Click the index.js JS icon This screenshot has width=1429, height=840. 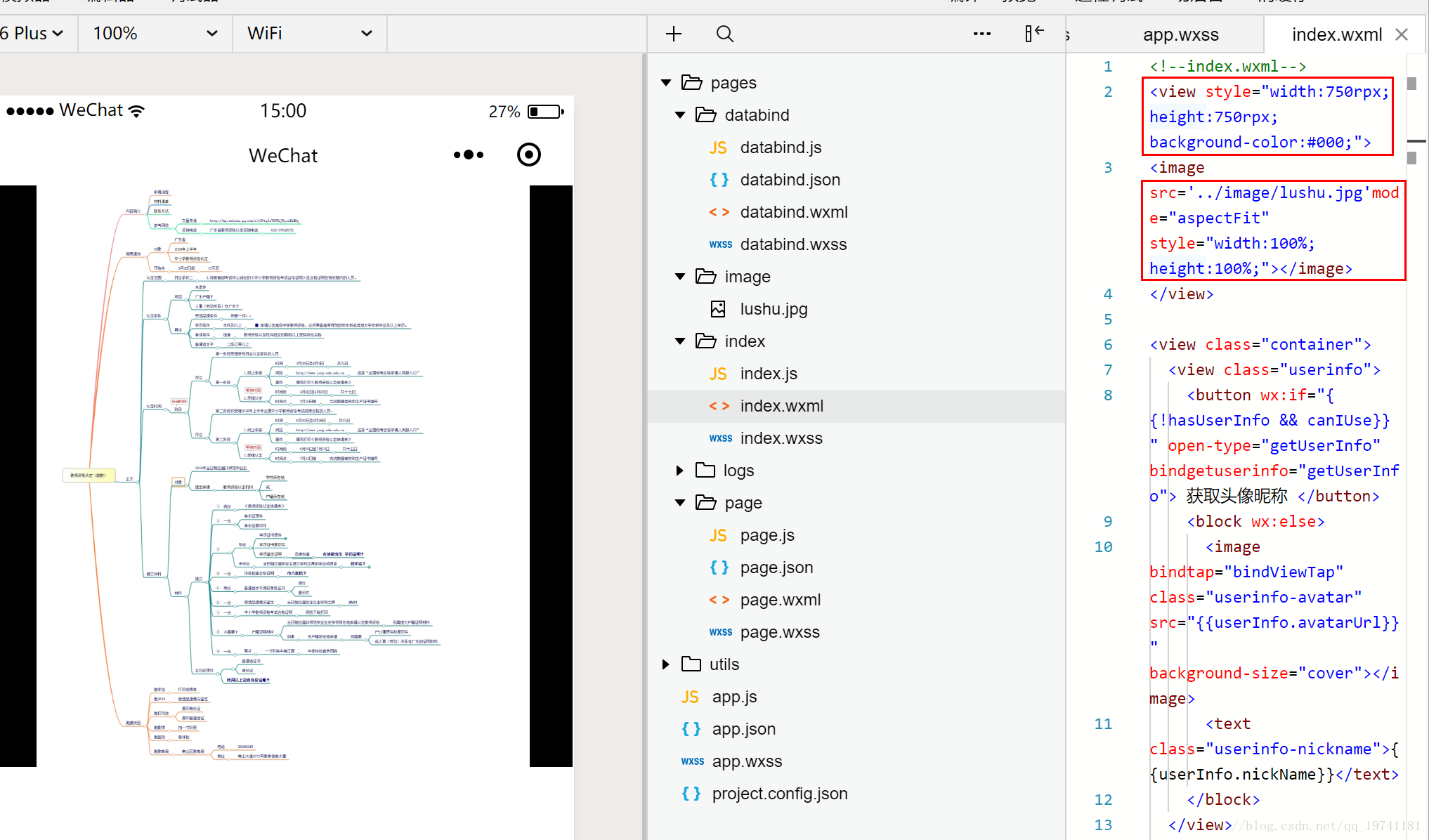718,374
